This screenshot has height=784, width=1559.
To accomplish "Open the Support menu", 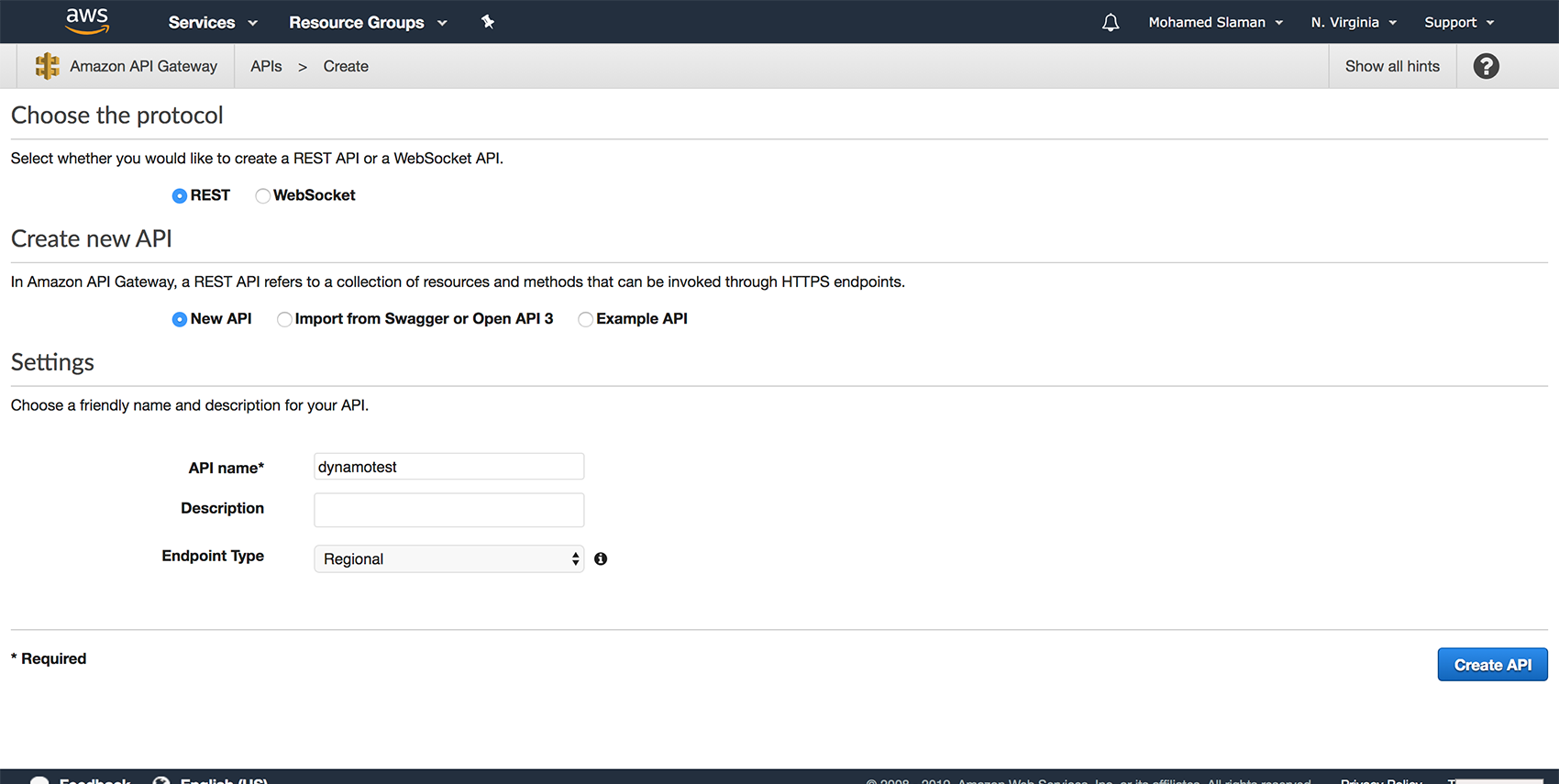I will [x=1459, y=22].
